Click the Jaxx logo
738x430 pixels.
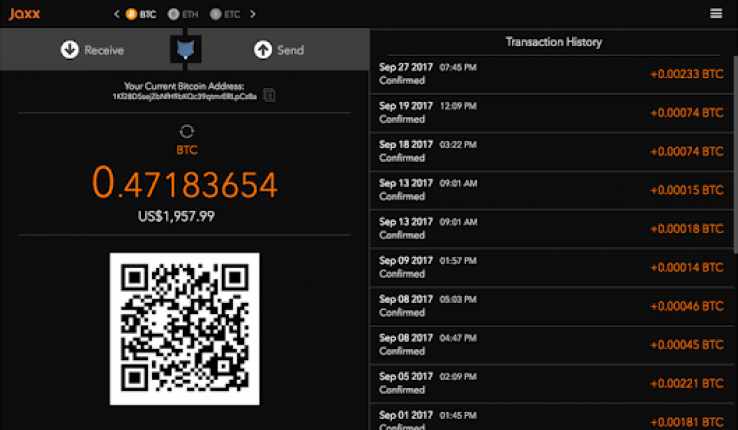[x=24, y=14]
